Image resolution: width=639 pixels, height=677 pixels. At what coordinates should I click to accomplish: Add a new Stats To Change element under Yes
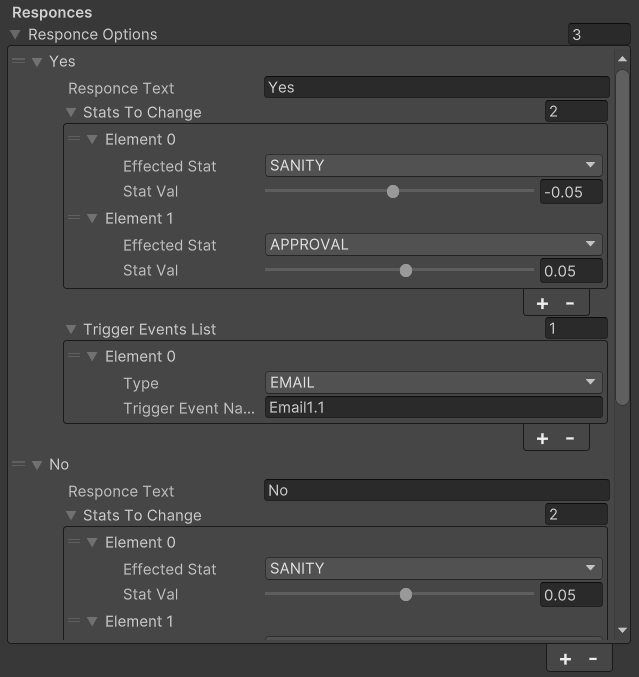[542, 304]
